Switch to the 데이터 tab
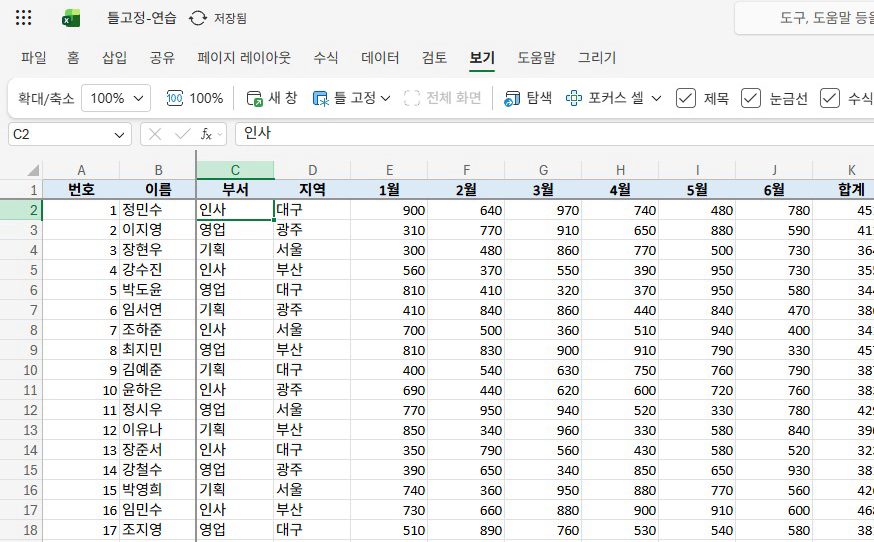The height and width of the screenshot is (542, 874). tap(380, 57)
